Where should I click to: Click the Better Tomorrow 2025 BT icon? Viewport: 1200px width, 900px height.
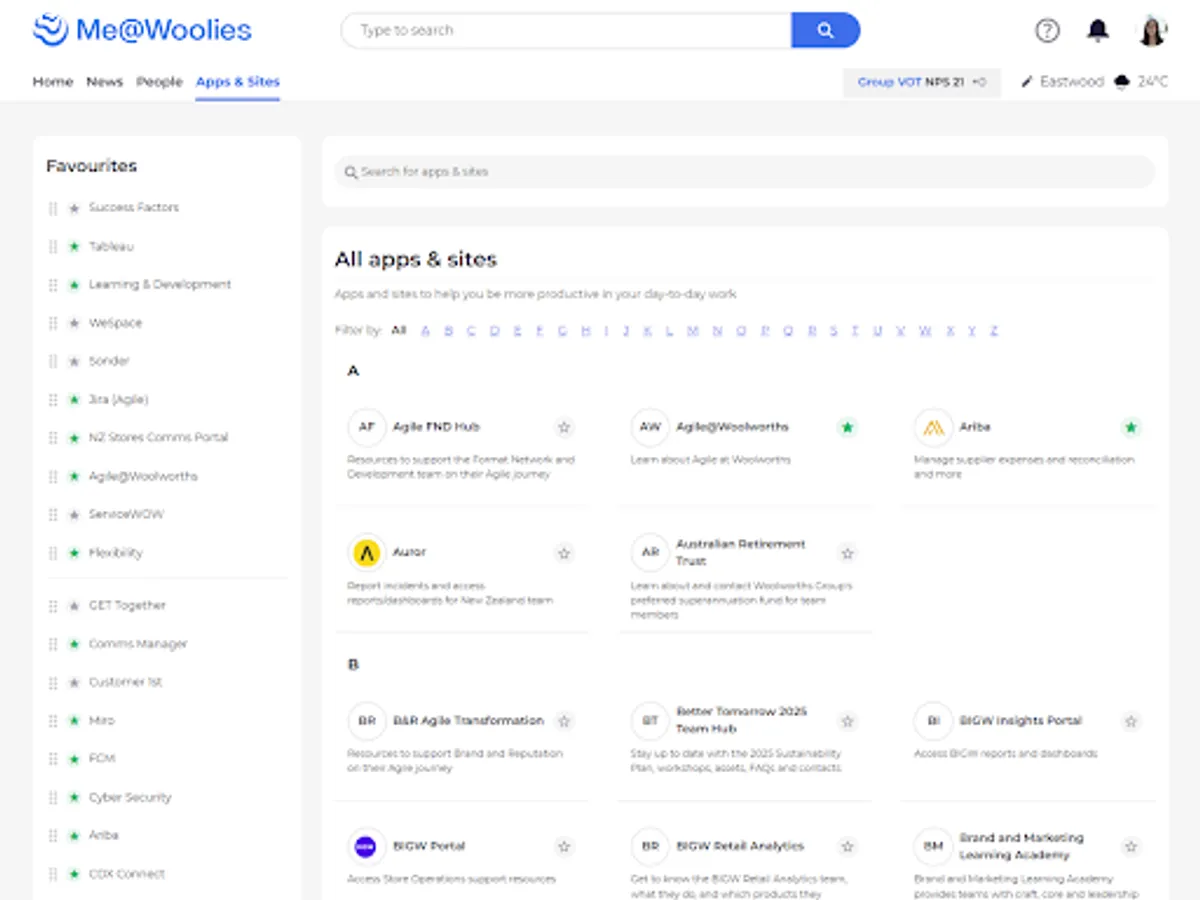(x=650, y=721)
